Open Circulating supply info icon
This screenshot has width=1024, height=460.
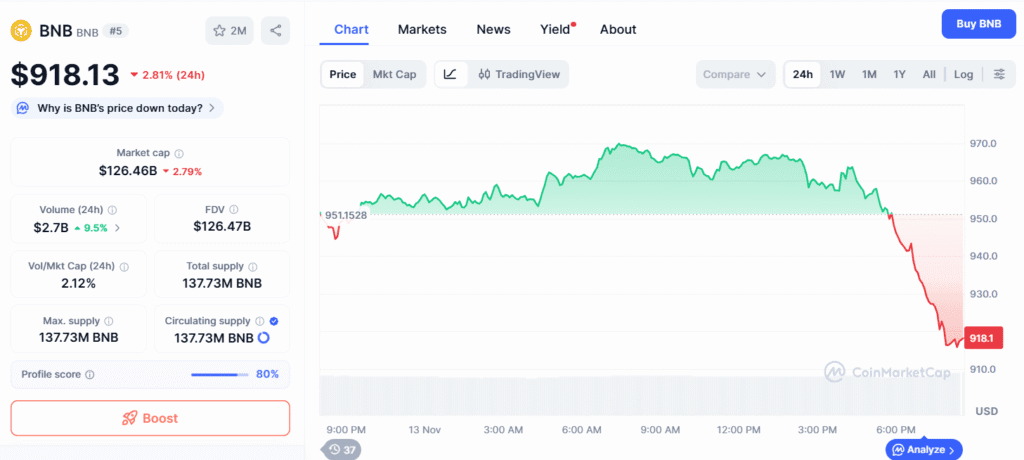260,321
